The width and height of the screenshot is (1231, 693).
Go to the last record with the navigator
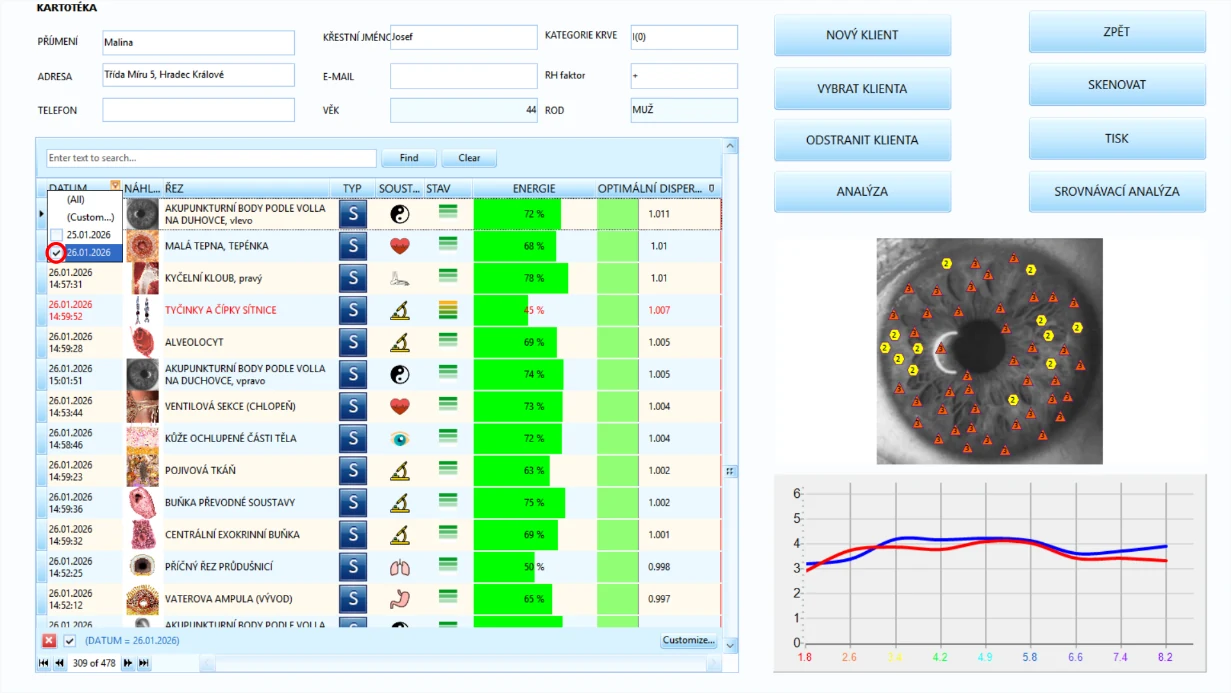click(144, 663)
